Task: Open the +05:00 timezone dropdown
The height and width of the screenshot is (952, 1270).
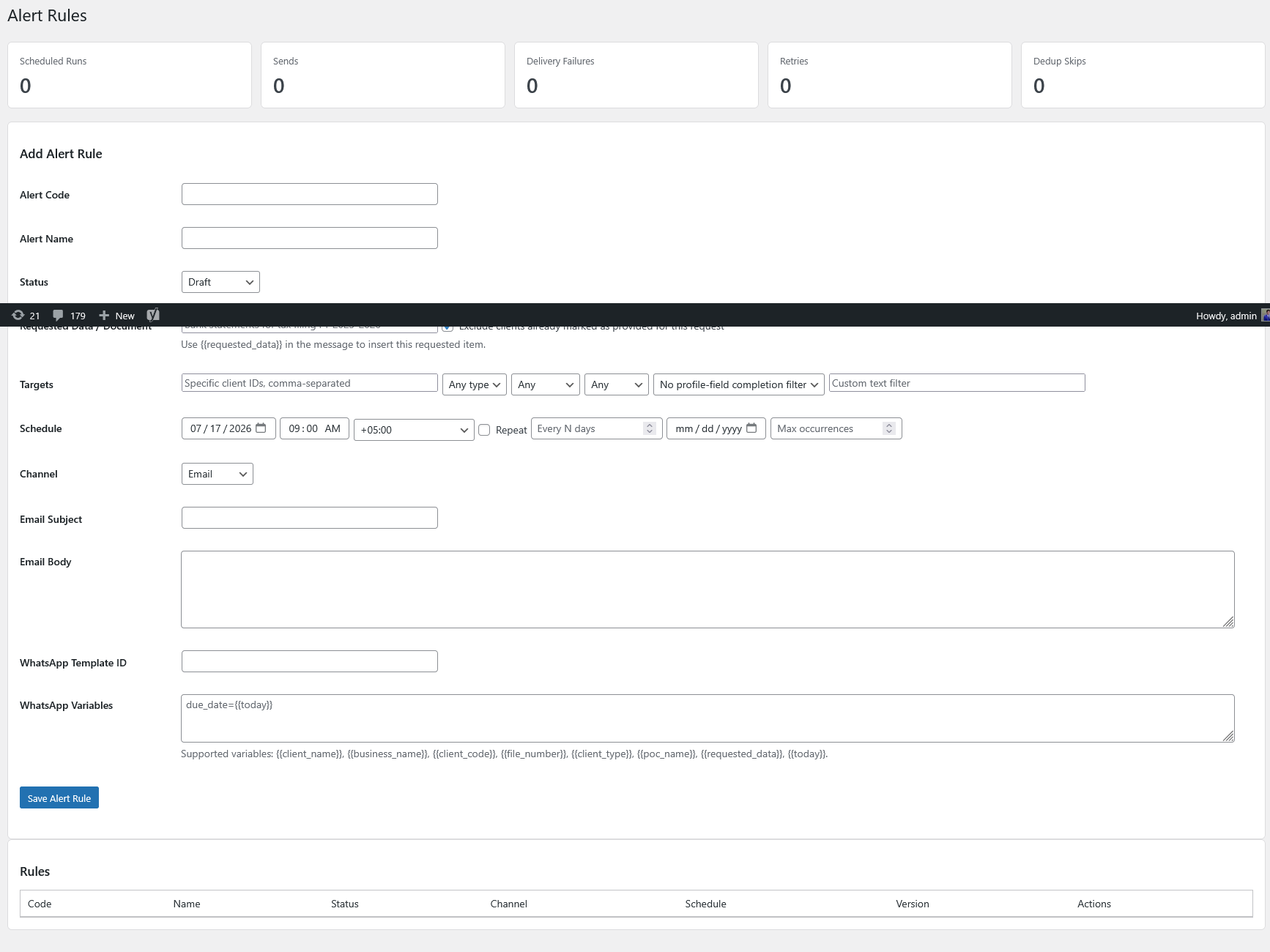Action: (414, 430)
